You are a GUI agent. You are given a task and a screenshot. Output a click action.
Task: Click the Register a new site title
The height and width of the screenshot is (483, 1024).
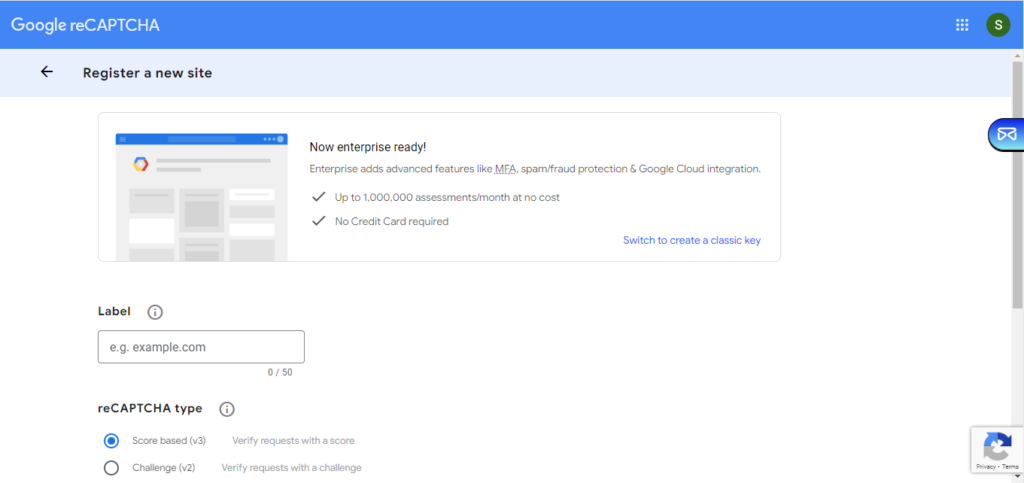tap(148, 73)
